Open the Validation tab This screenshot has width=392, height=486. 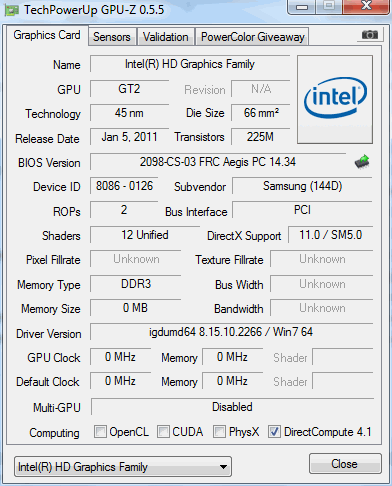(166, 37)
